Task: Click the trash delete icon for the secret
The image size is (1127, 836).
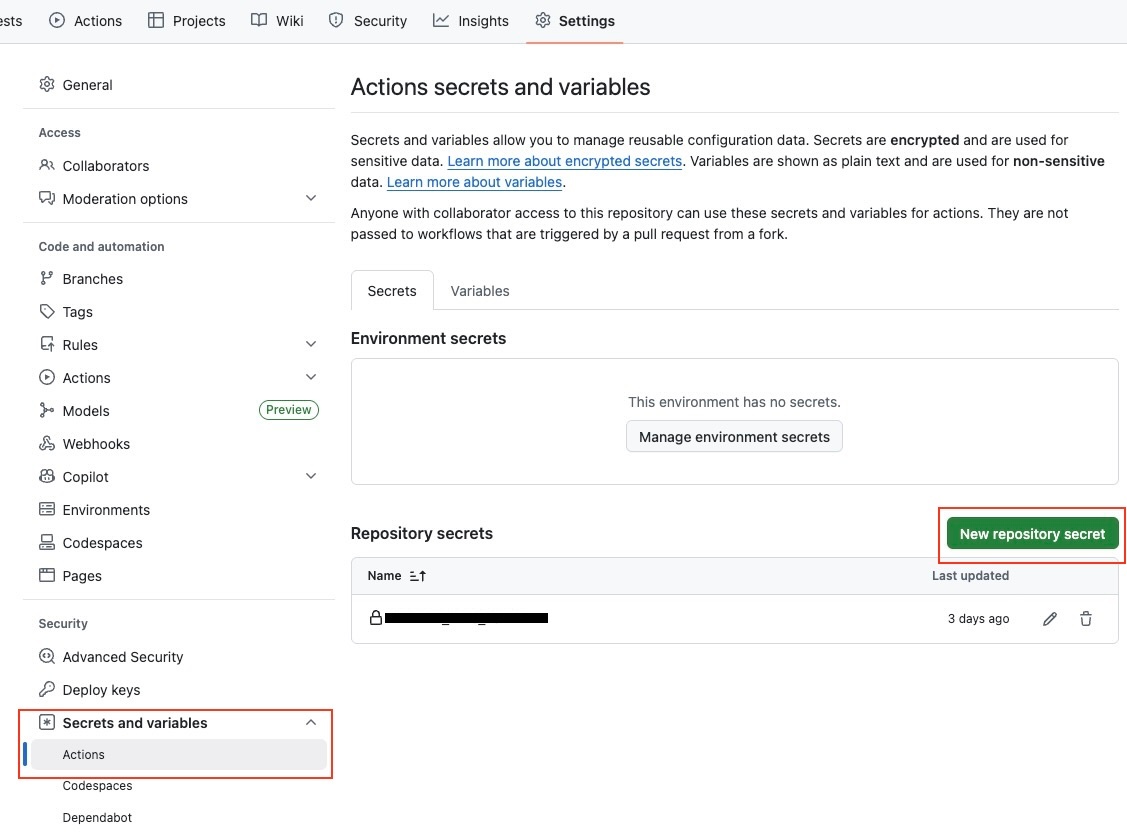Action: pos(1085,619)
